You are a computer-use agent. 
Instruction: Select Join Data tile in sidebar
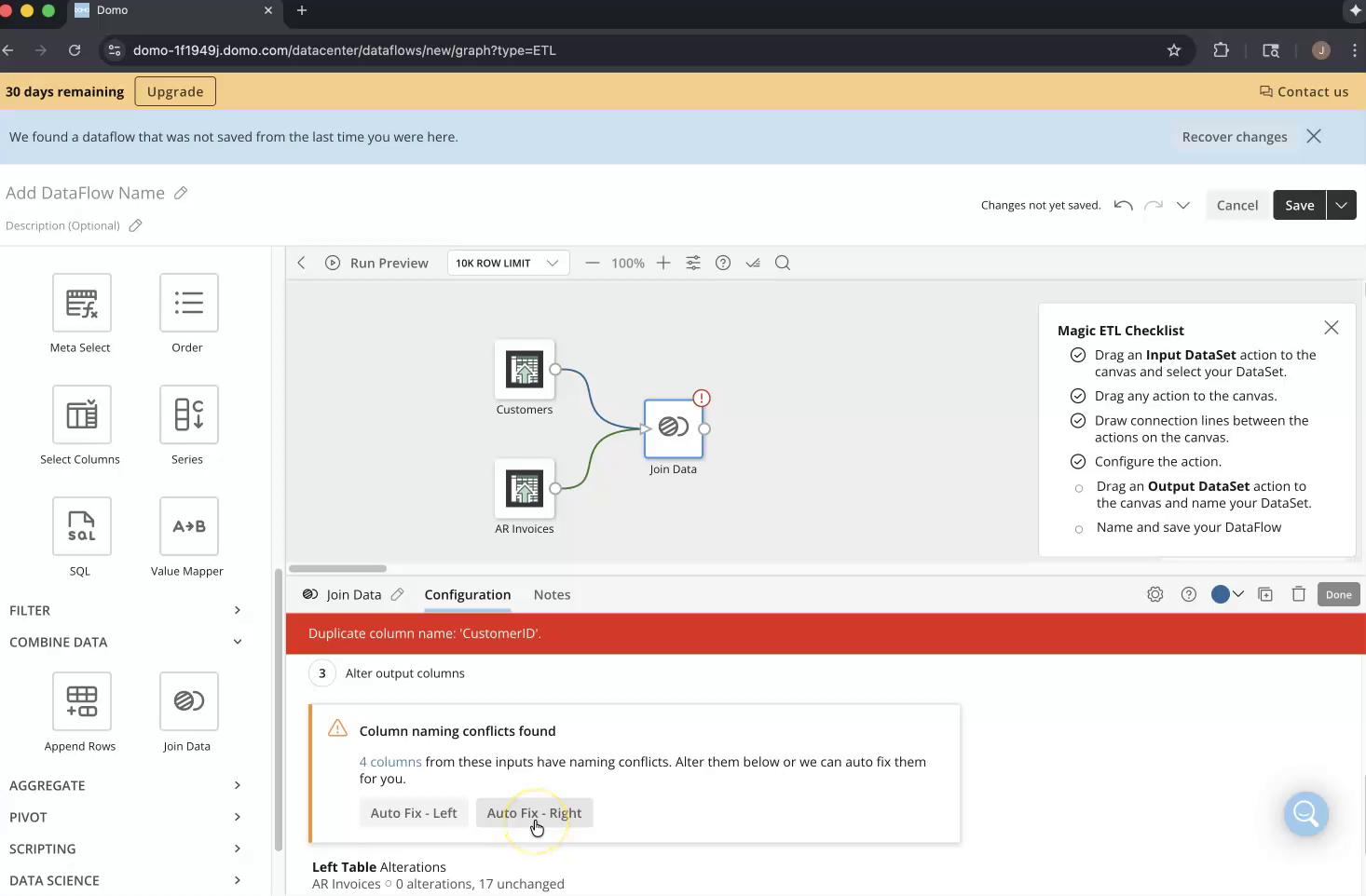pos(188,701)
